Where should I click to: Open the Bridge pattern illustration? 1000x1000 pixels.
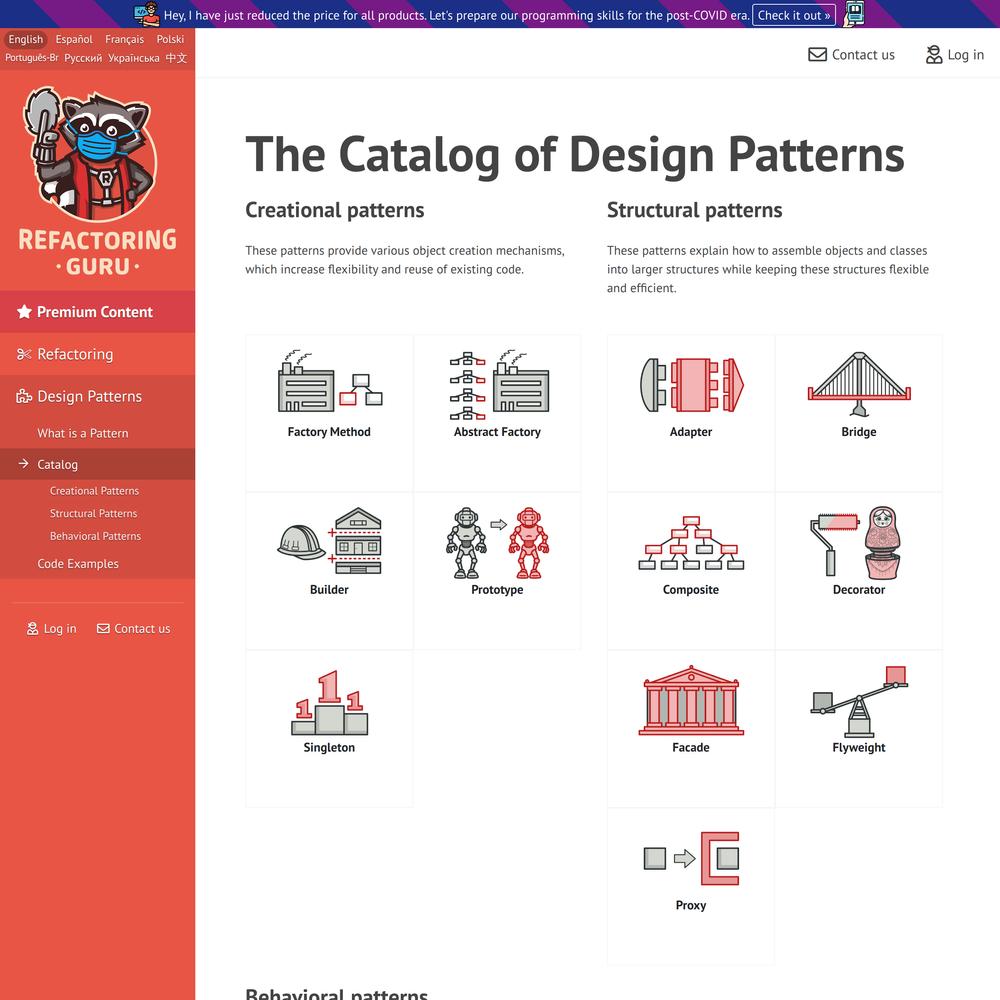pos(859,384)
